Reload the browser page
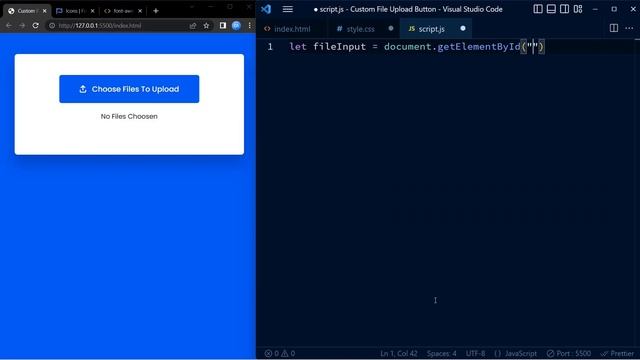Screen dimensions: 640x360 36,25
